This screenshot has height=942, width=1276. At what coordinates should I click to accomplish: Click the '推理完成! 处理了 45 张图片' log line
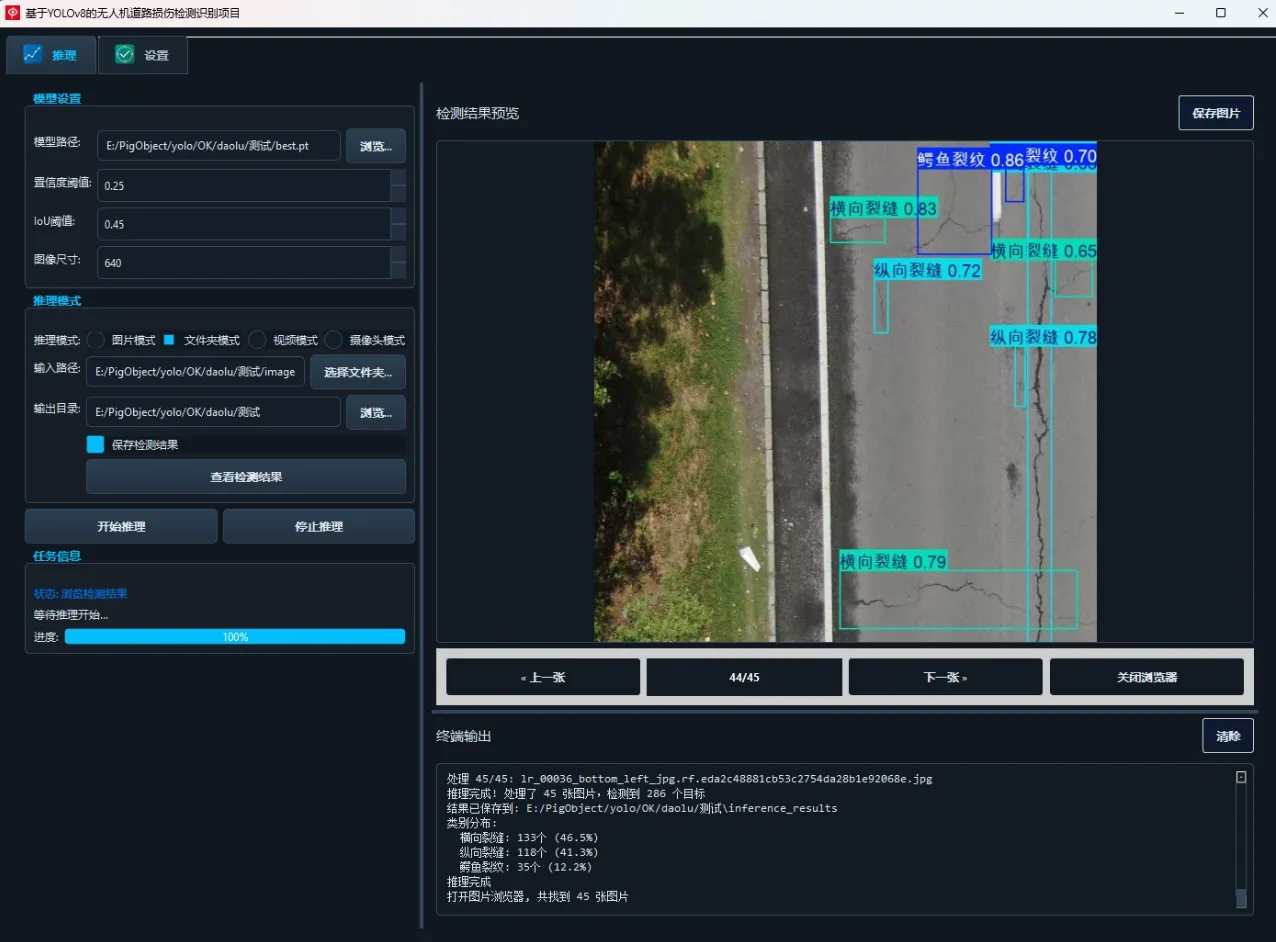(576, 793)
